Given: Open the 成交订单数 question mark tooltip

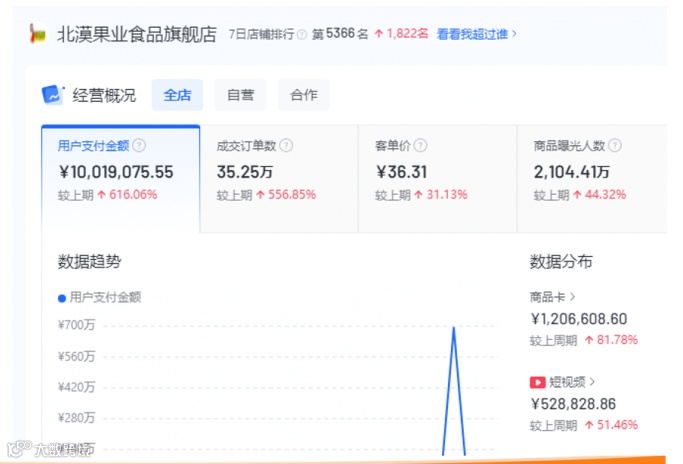Looking at the screenshot, I should click(x=286, y=146).
